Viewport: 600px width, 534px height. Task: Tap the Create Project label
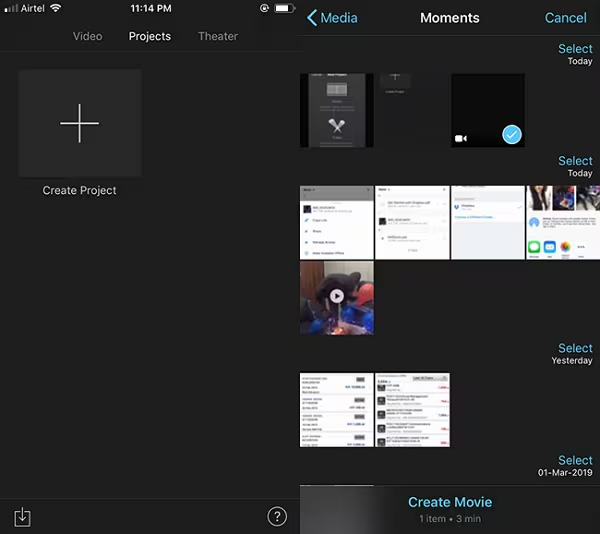click(79, 190)
